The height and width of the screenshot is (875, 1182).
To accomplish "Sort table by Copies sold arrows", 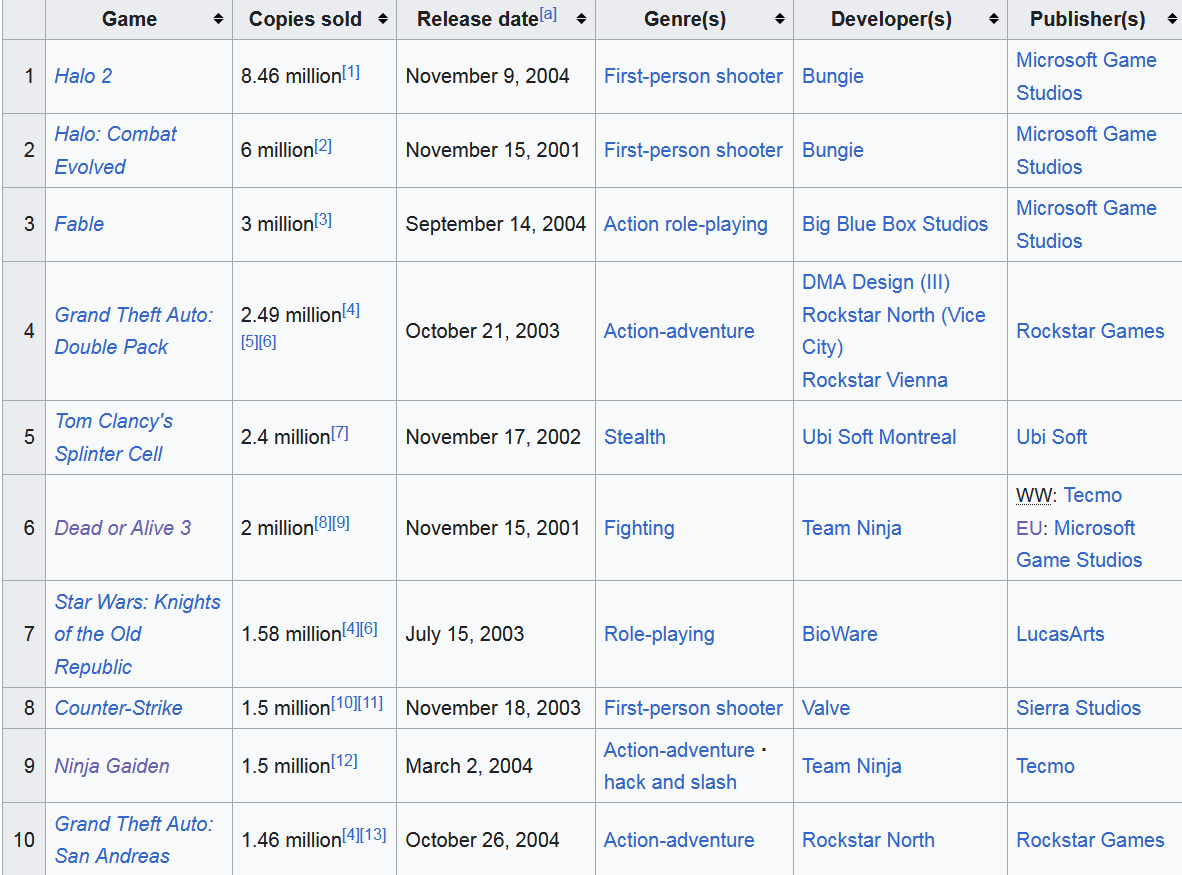I will (x=382, y=19).
